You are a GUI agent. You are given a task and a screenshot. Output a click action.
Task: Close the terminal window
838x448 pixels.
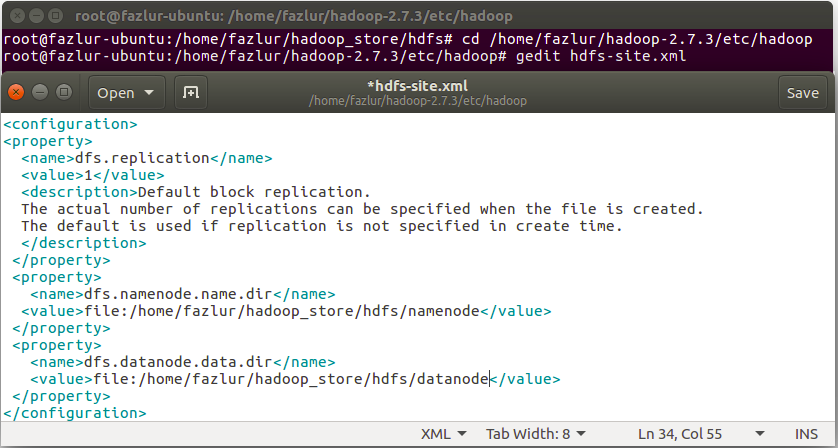(17, 17)
